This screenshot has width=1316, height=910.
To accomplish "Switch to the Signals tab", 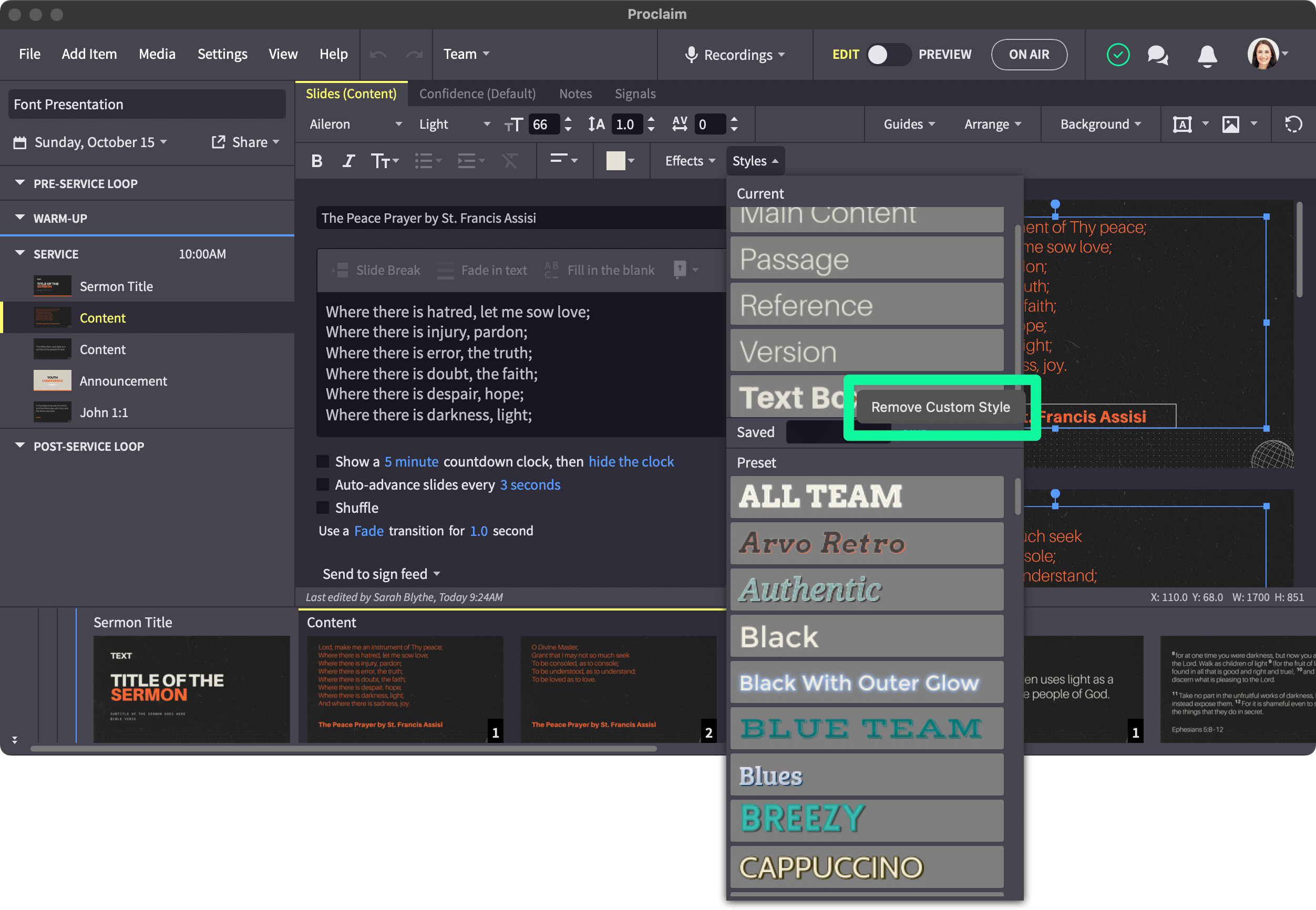I will [x=635, y=94].
